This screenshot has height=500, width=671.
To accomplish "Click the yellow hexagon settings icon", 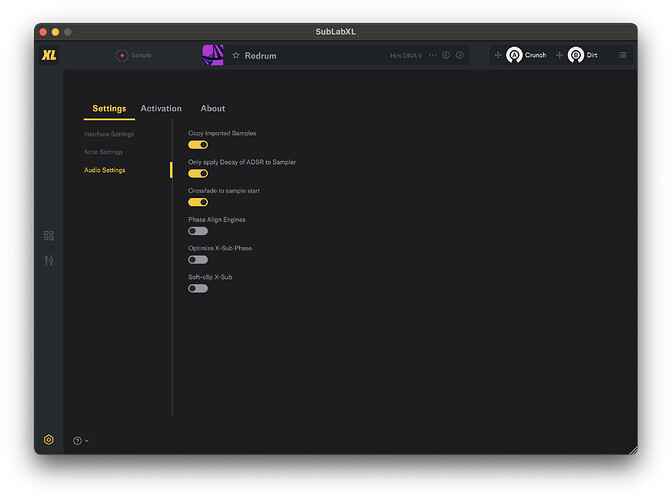I will coord(49,440).
